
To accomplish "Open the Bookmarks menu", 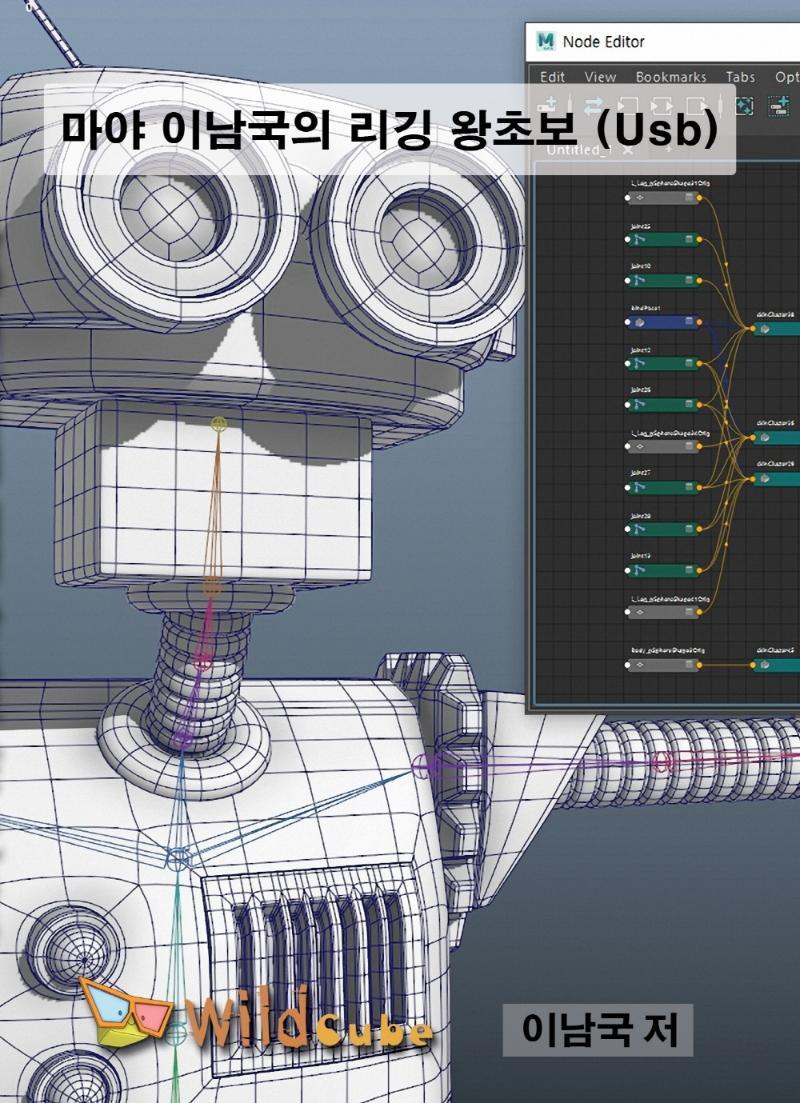I will coord(671,77).
